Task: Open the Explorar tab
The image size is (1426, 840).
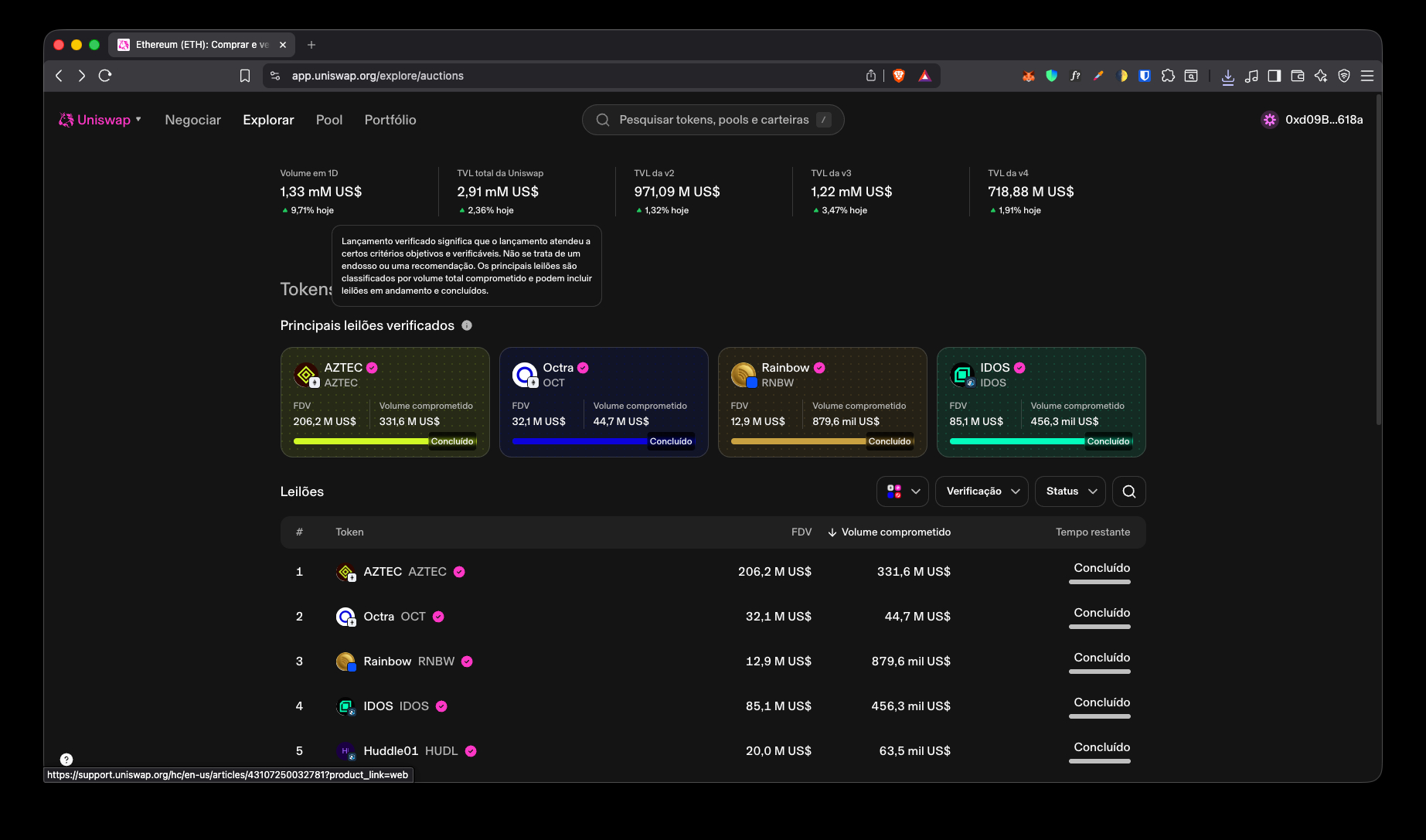Action: pyautogui.click(x=268, y=120)
